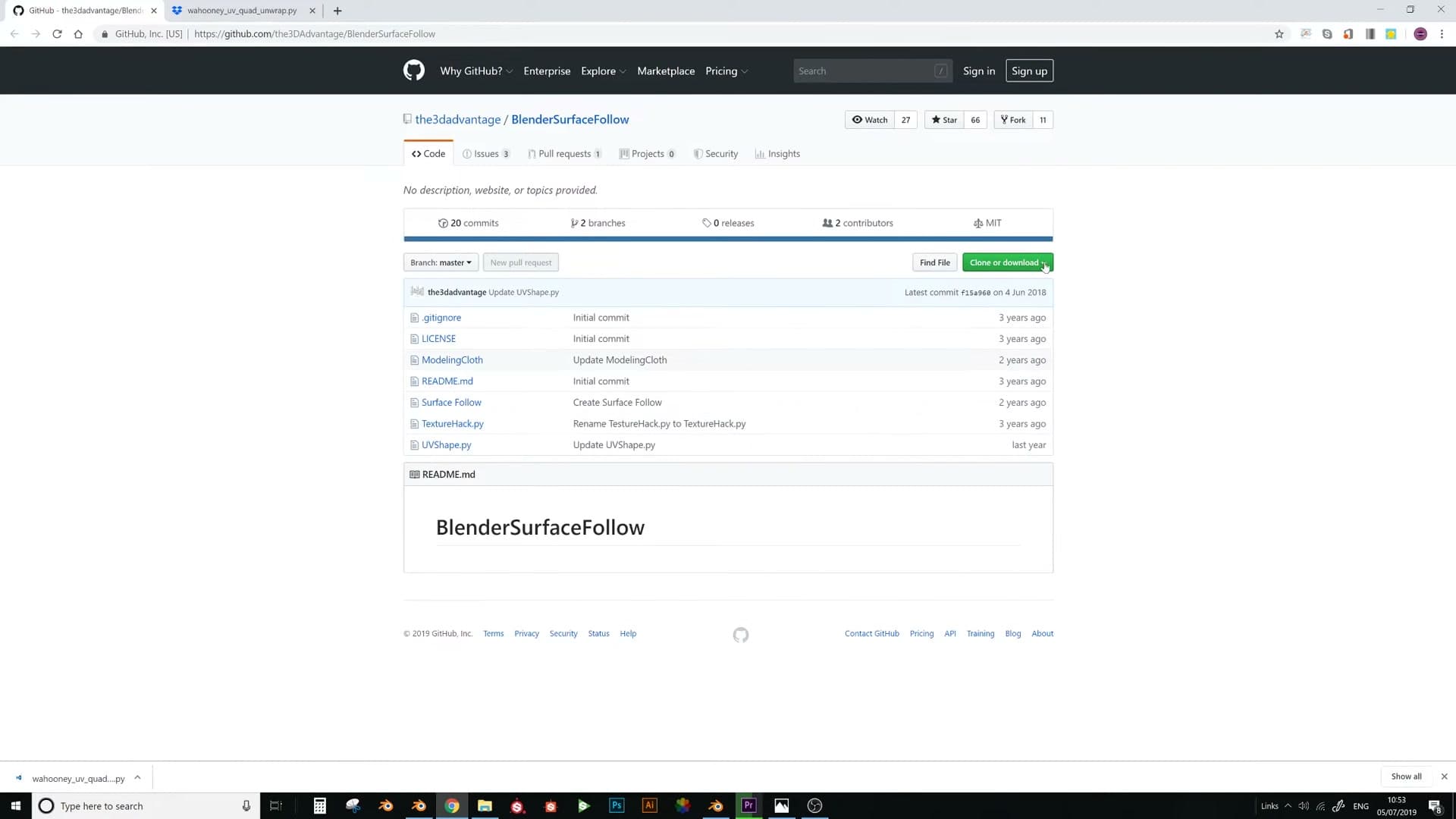
Task: Open OBS Studio from the taskbar
Action: [815, 805]
